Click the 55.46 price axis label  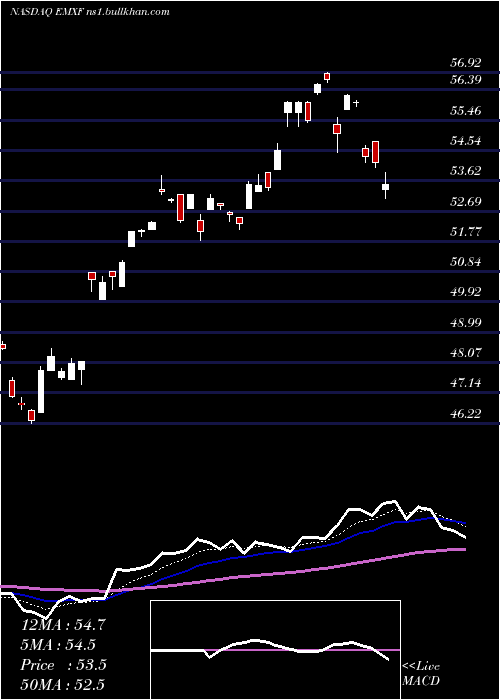465,110
